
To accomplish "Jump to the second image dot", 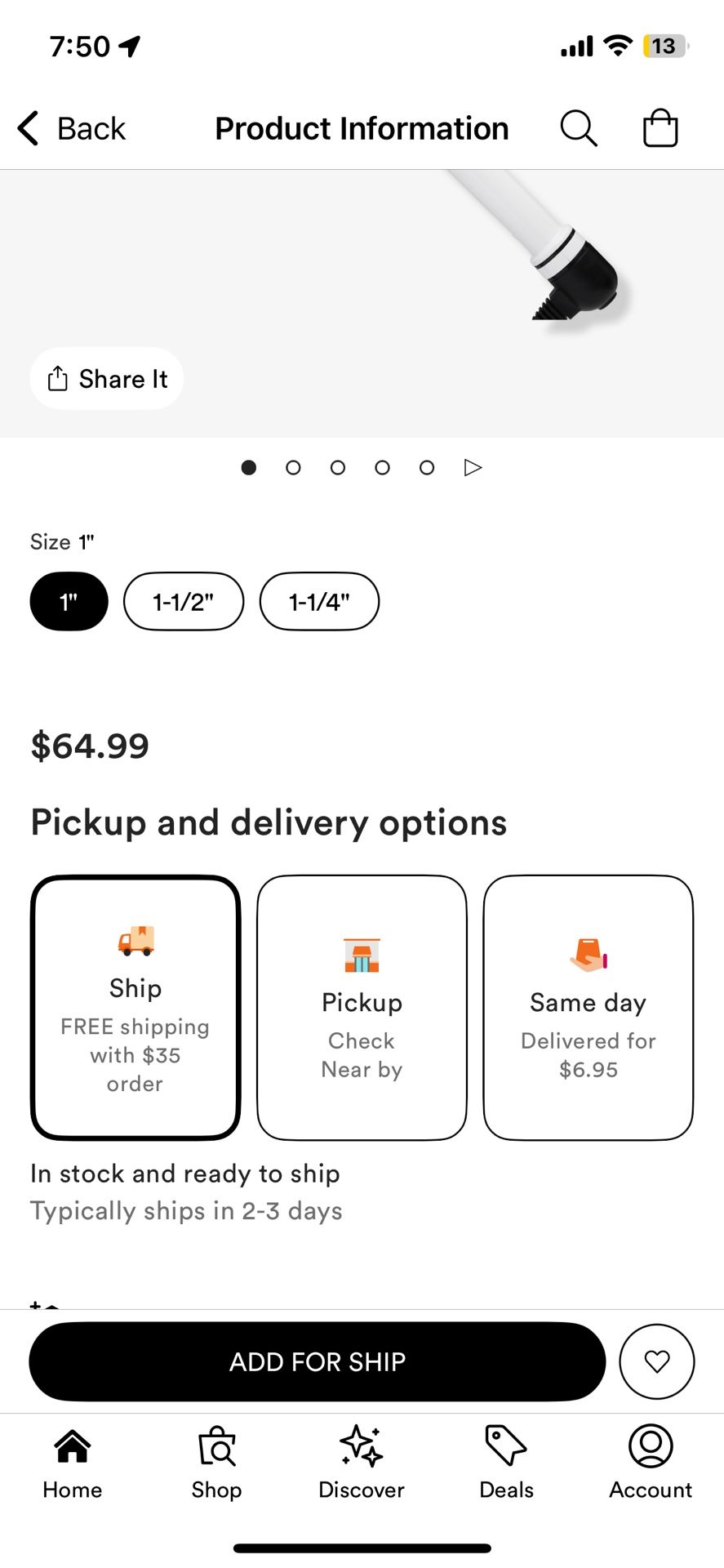I will click(293, 467).
